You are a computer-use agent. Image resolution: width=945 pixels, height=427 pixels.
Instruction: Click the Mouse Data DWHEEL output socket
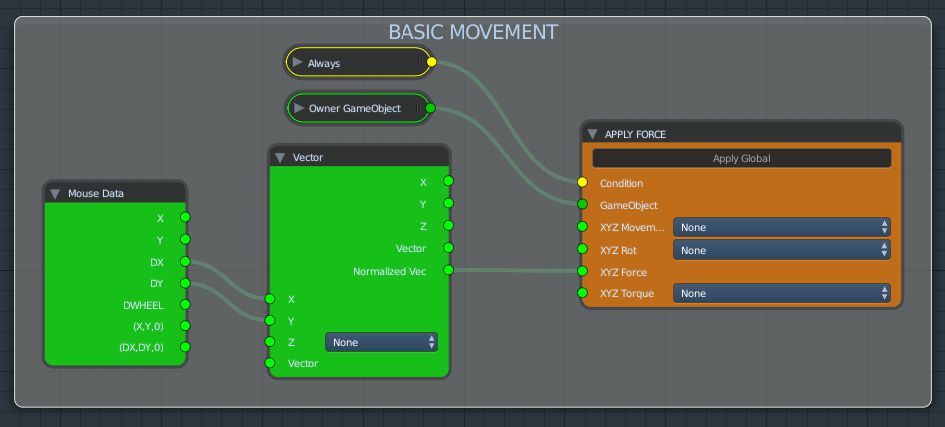tap(185, 305)
